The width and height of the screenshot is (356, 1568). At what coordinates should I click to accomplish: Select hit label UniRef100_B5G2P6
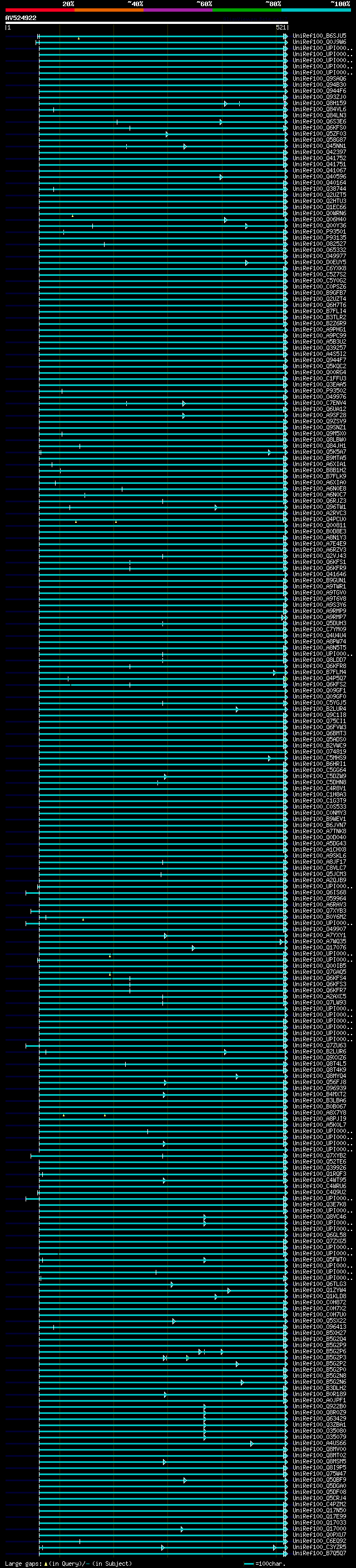pyautogui.click(x=319, y=1351)
